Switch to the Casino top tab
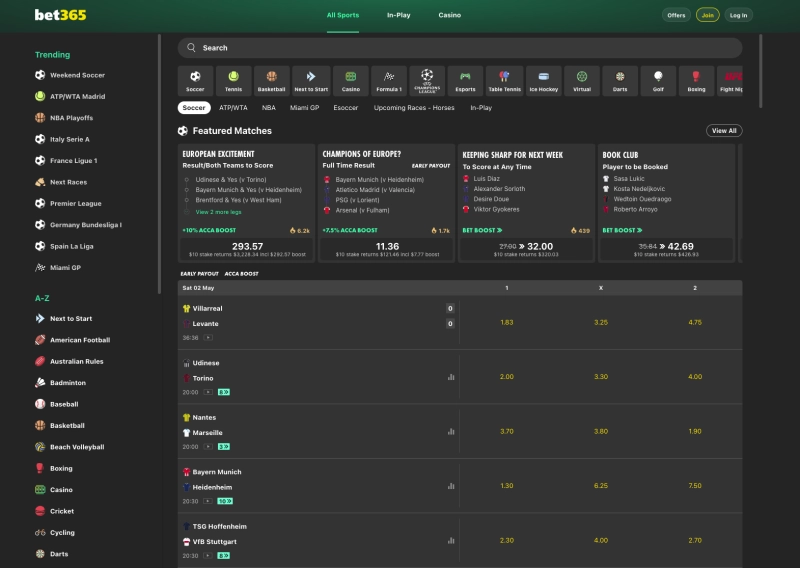 449,15
